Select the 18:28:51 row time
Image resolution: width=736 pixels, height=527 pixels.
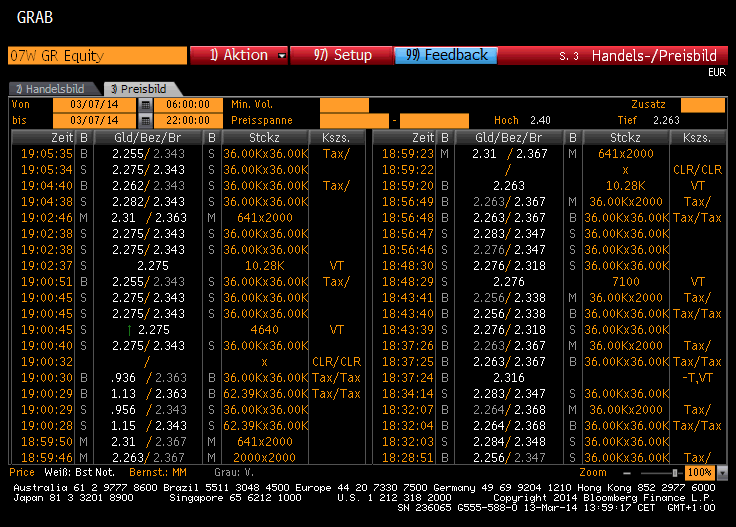[x=408, y=458]
